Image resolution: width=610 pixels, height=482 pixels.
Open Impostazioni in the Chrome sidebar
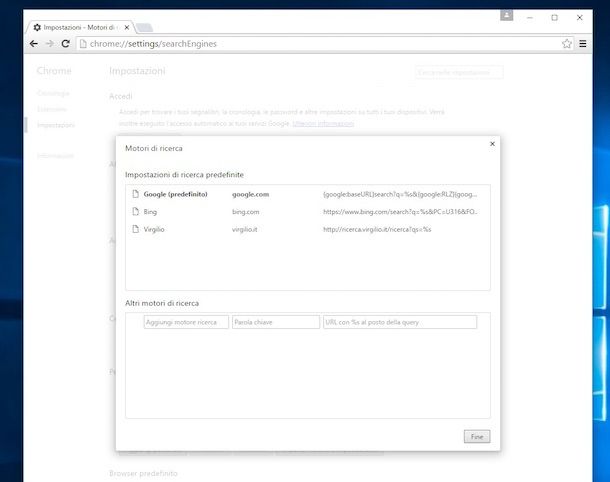56,125
